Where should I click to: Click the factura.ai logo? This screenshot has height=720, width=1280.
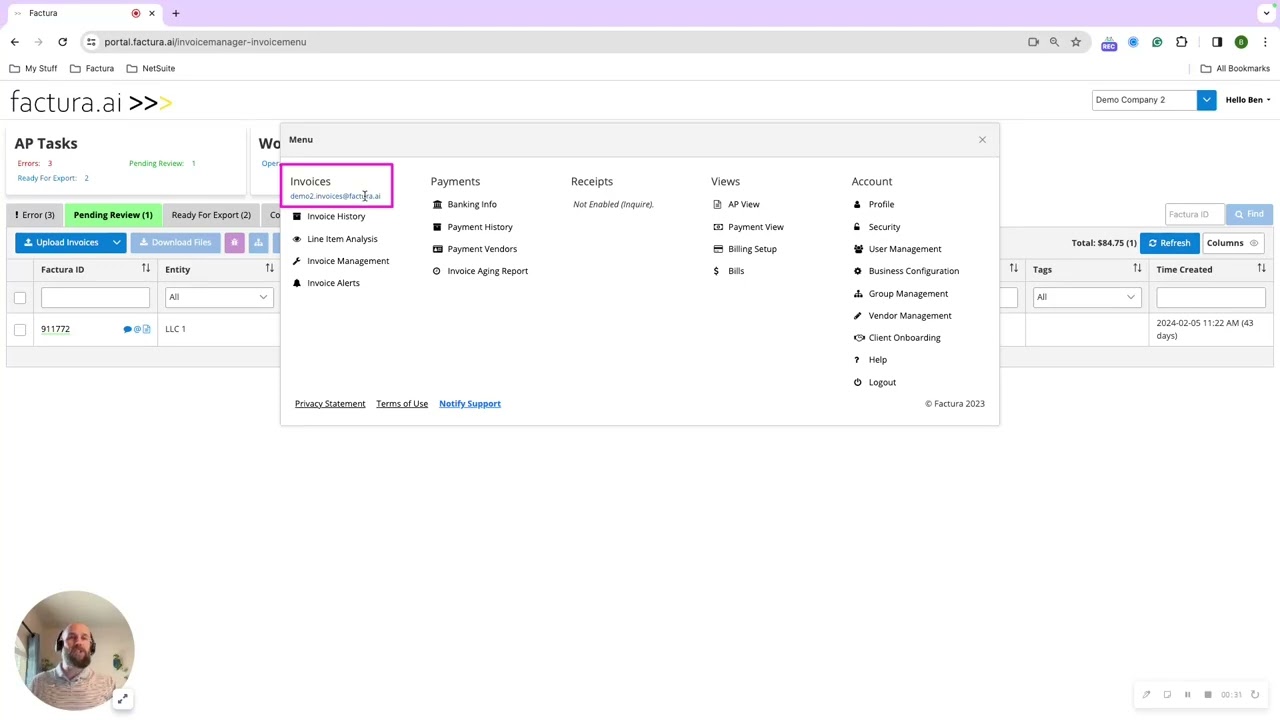pyautogui.click(x=91, y=102)
